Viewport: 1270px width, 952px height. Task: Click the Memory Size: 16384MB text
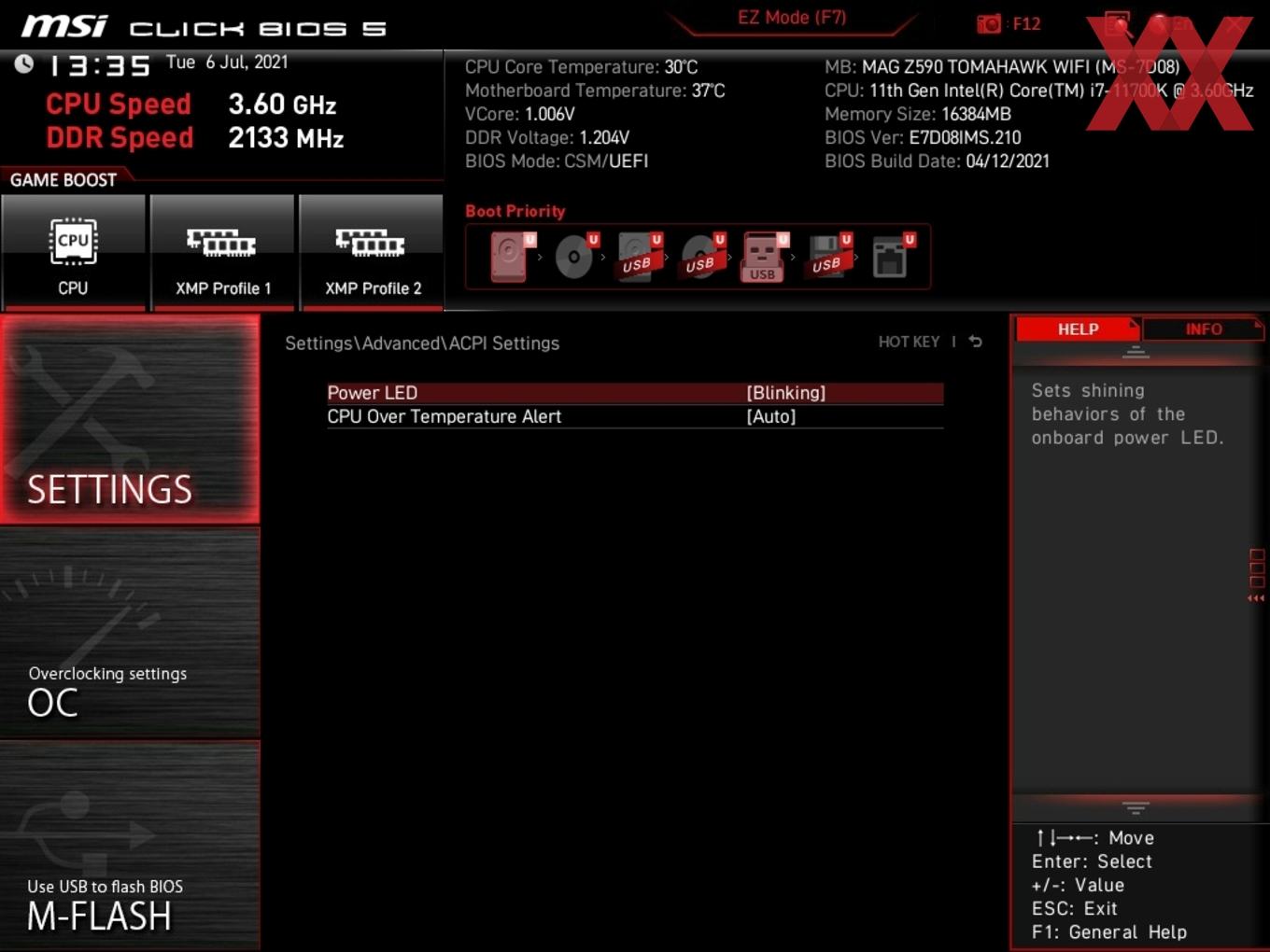click(918, 114)
